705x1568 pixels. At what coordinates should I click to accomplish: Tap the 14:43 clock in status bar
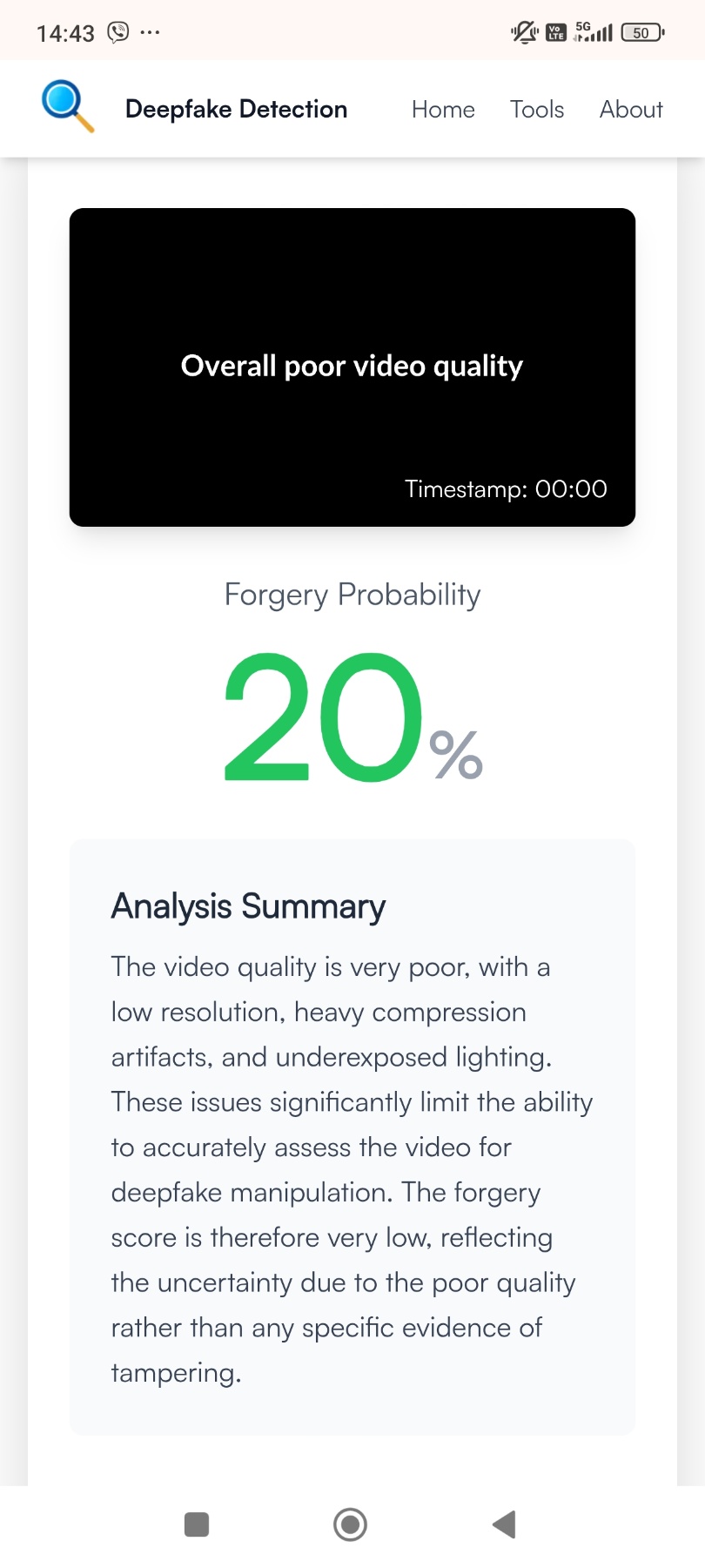pos(65,33)
